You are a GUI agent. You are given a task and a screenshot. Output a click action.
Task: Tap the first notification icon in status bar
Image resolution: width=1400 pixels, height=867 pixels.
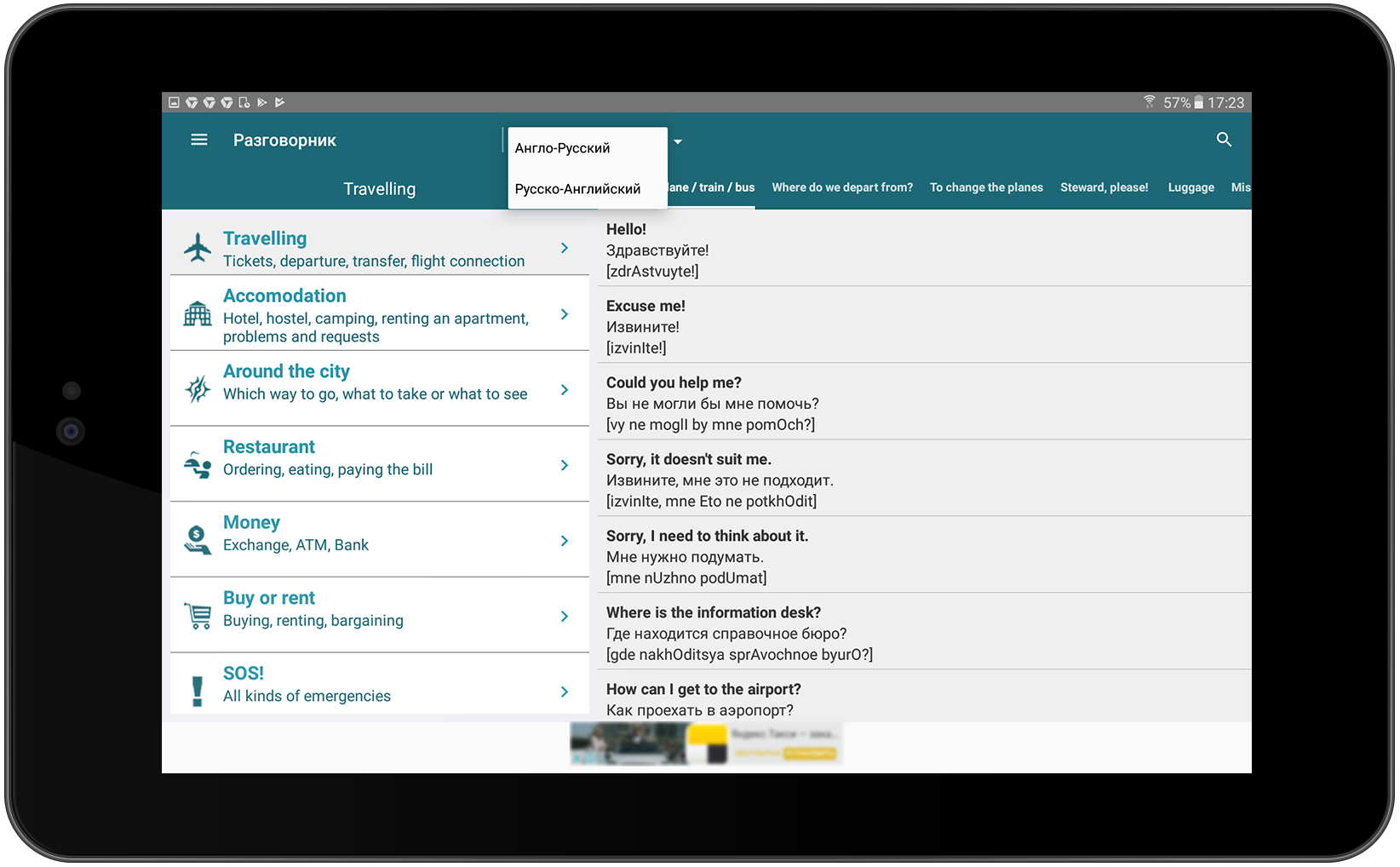click(x=174, y=102)
